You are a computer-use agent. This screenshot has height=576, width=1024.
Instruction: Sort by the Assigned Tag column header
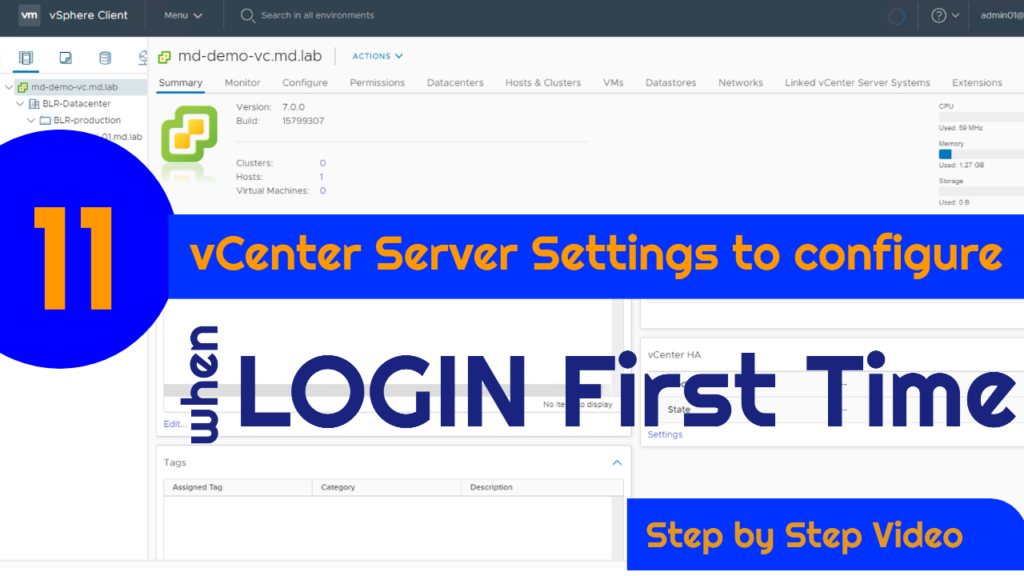238,487
